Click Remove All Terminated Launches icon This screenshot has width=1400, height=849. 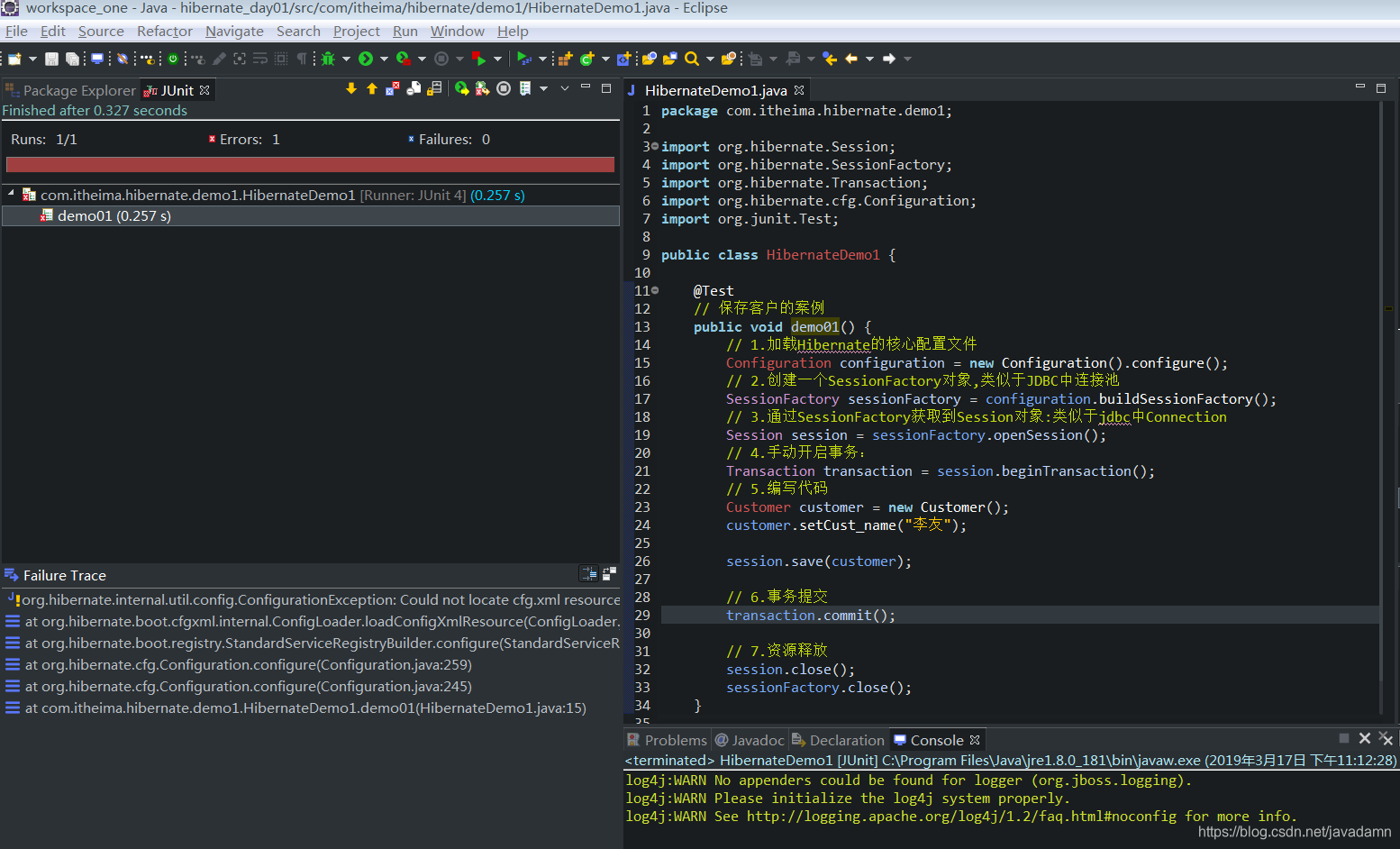1386,739
